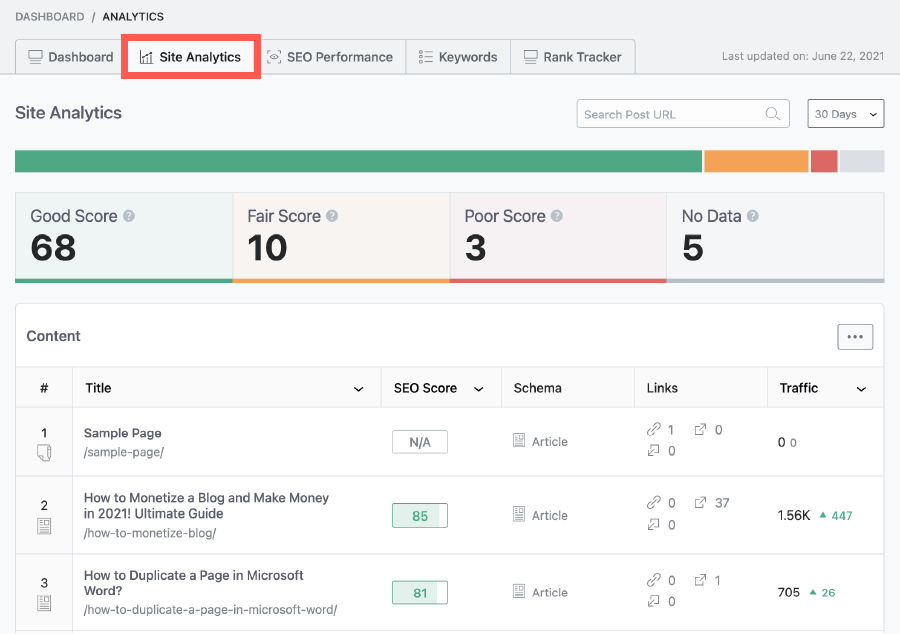Screen dimensions: 900x634
Task: Open the SEO Score column sort dropdown
Action: coord(478,388)
